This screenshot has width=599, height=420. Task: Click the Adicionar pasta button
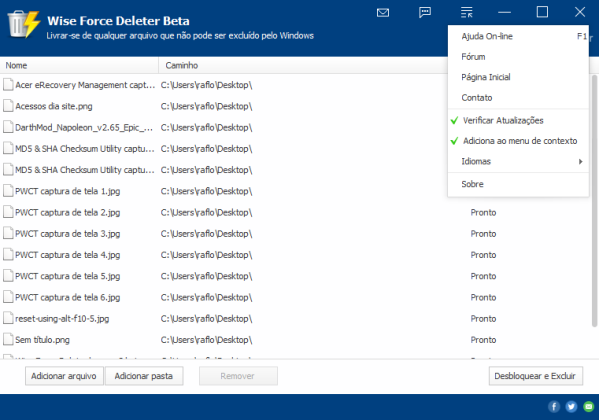tap(144, 376)
